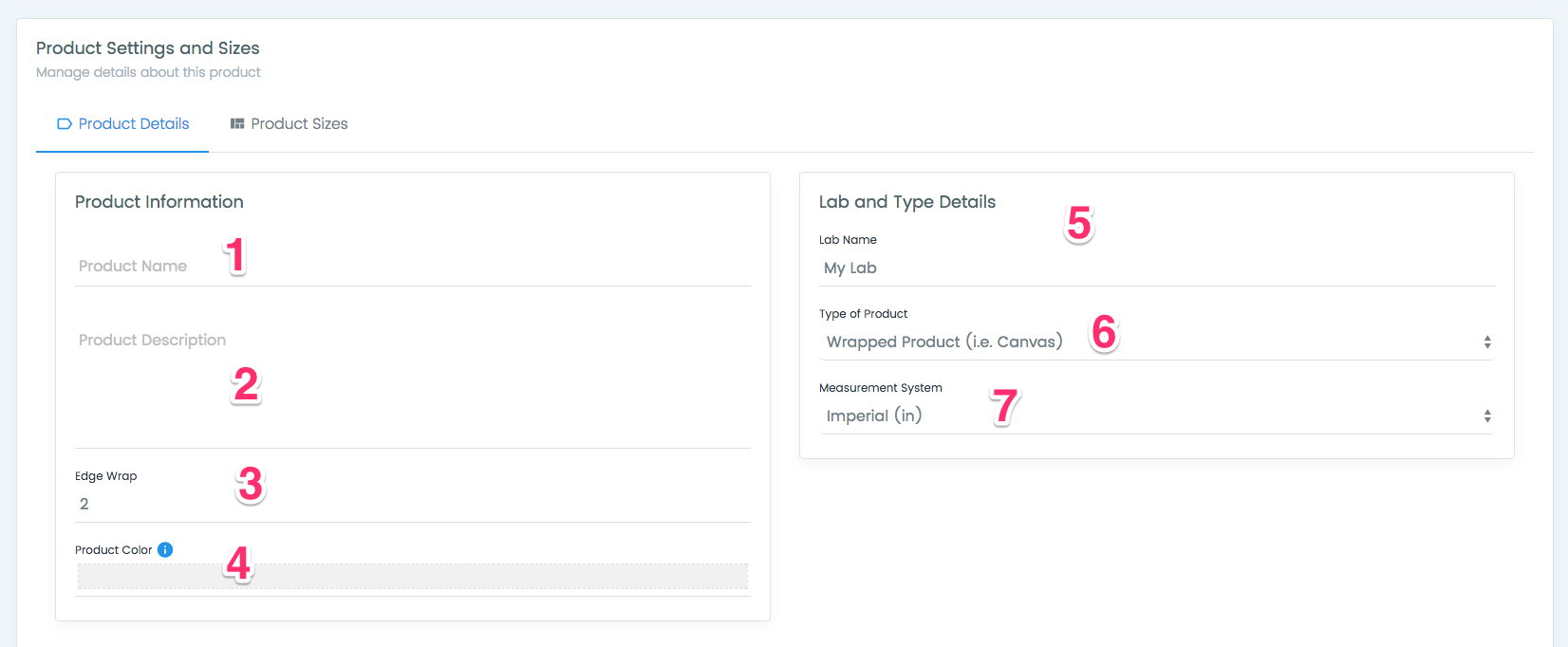Image resolution: width=1568 pixels, height=647 pixels.
Task: Open the Measurement System dropdown
Action: 1157,416
